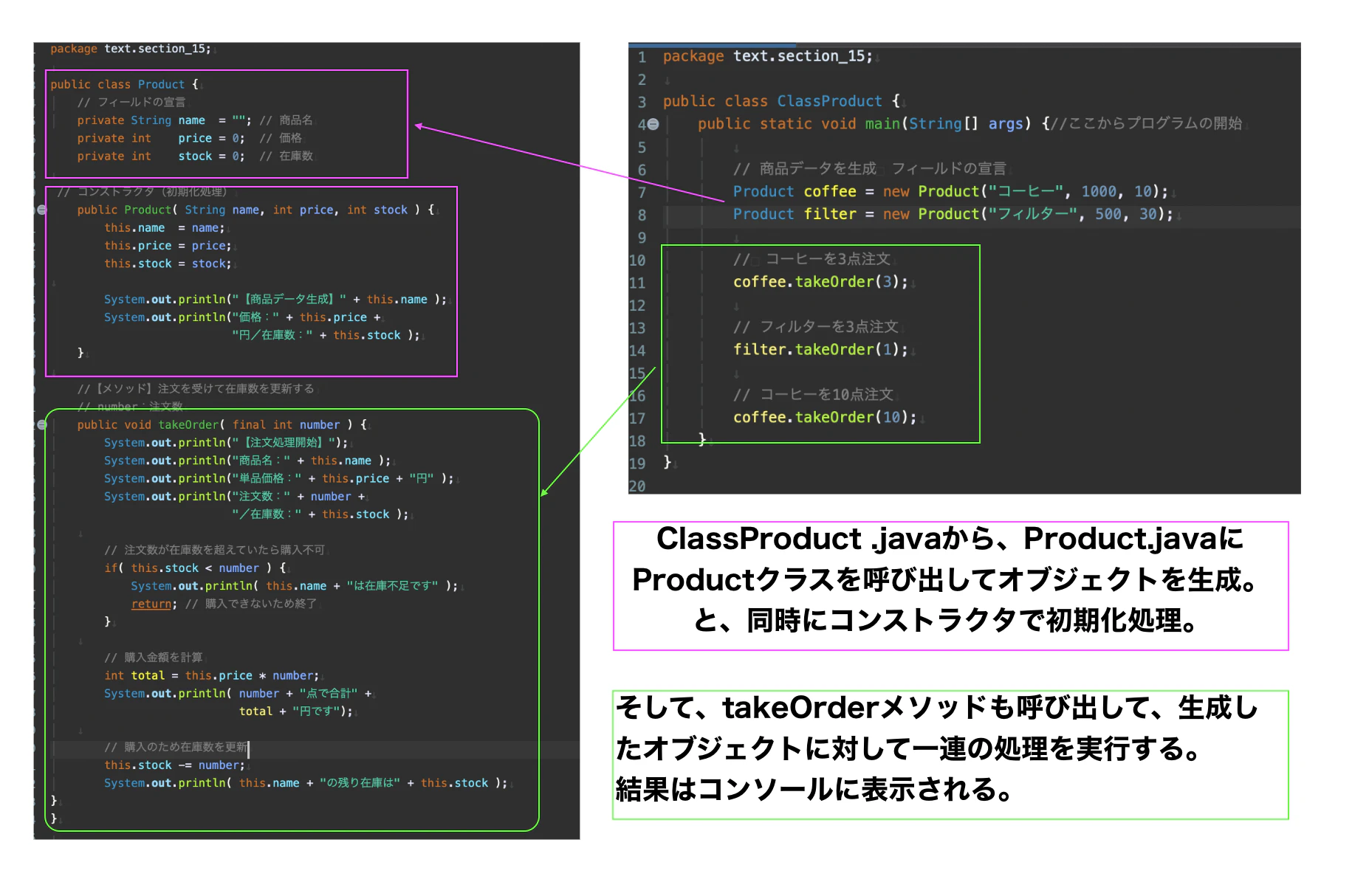Click the '// 購入のため在庫数を更新' comment

(176, 748)
